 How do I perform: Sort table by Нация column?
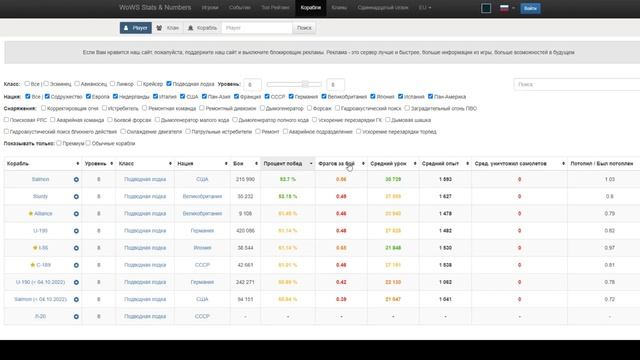click(x=202, y=164)
